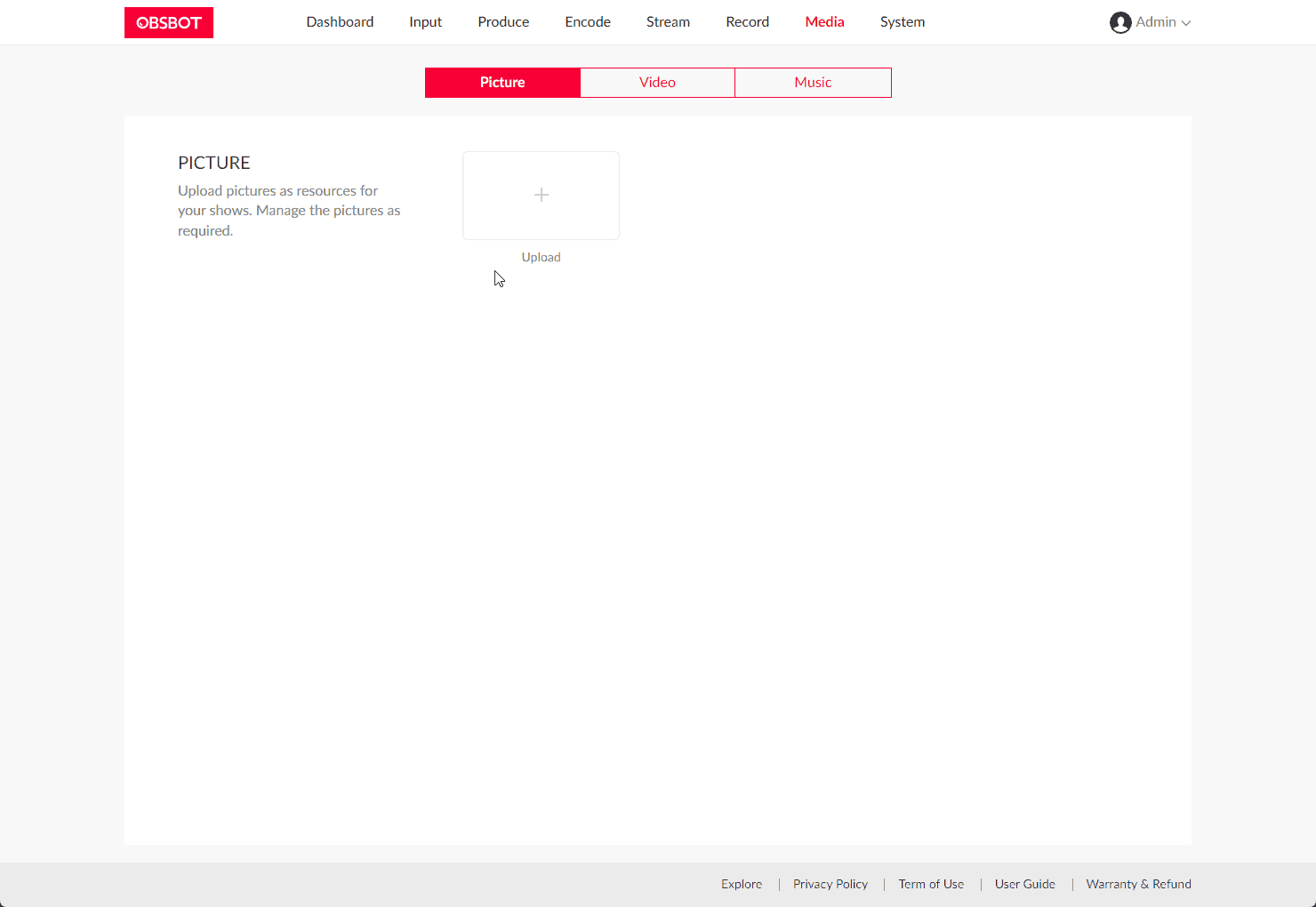Open the System menu
The width and height of the screenshot is (1316, 907).
[903, 22]
